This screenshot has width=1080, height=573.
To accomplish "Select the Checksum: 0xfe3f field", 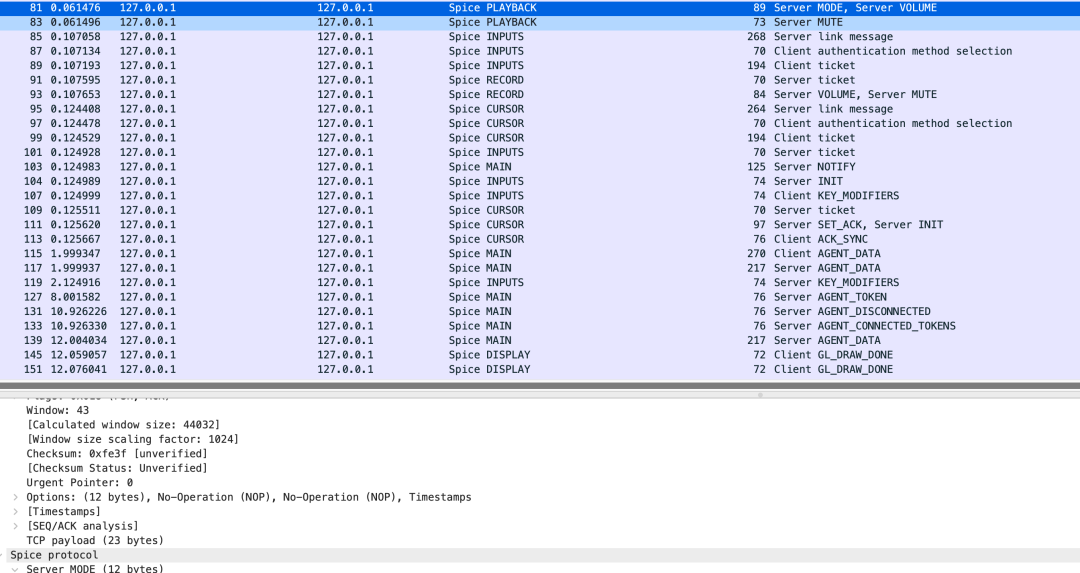I will tap(117, 454).
